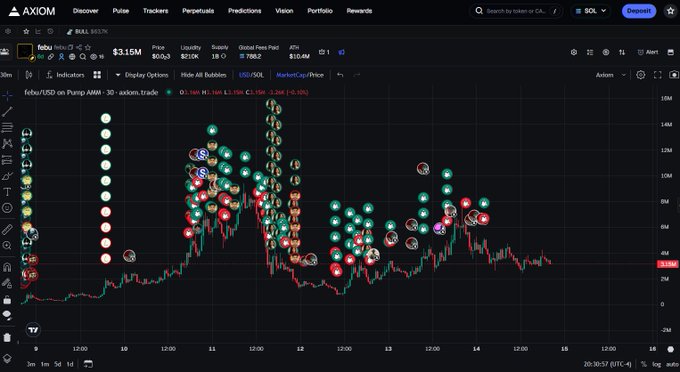
Task: Click Hide All Bubbles
Action: click(x=203, y=75)
